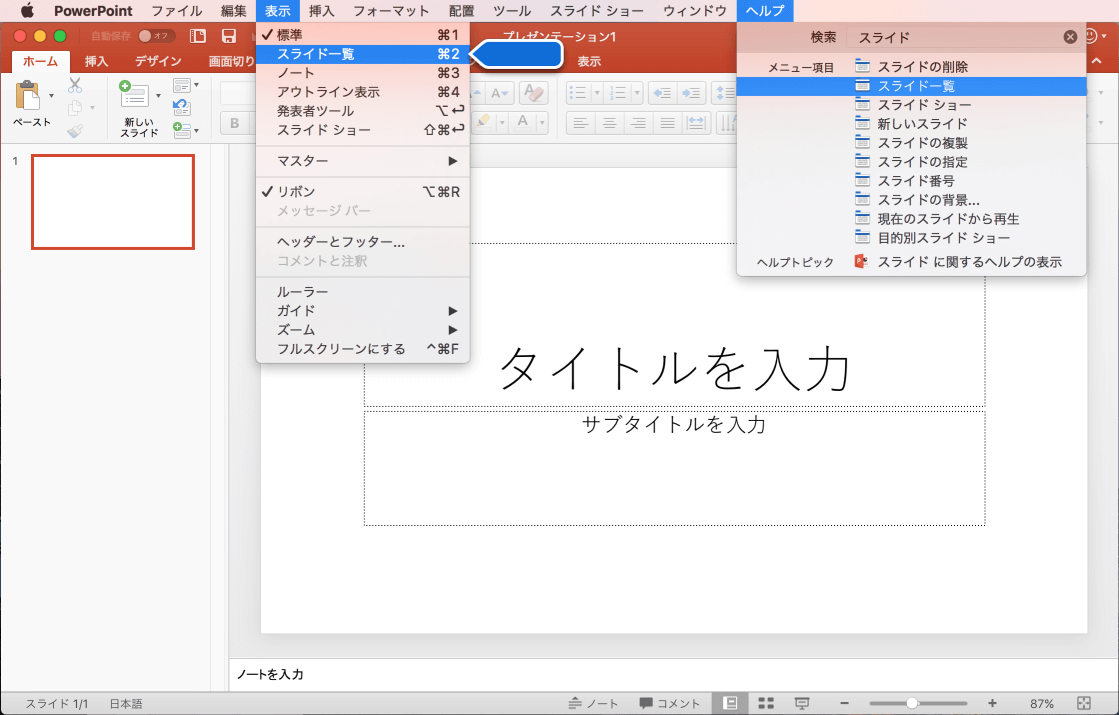Image resolution: width=1119 pixels, height=715 pixels.
Task: Choose ヘッダーとフッター... menu item
Action: point(363,241)
